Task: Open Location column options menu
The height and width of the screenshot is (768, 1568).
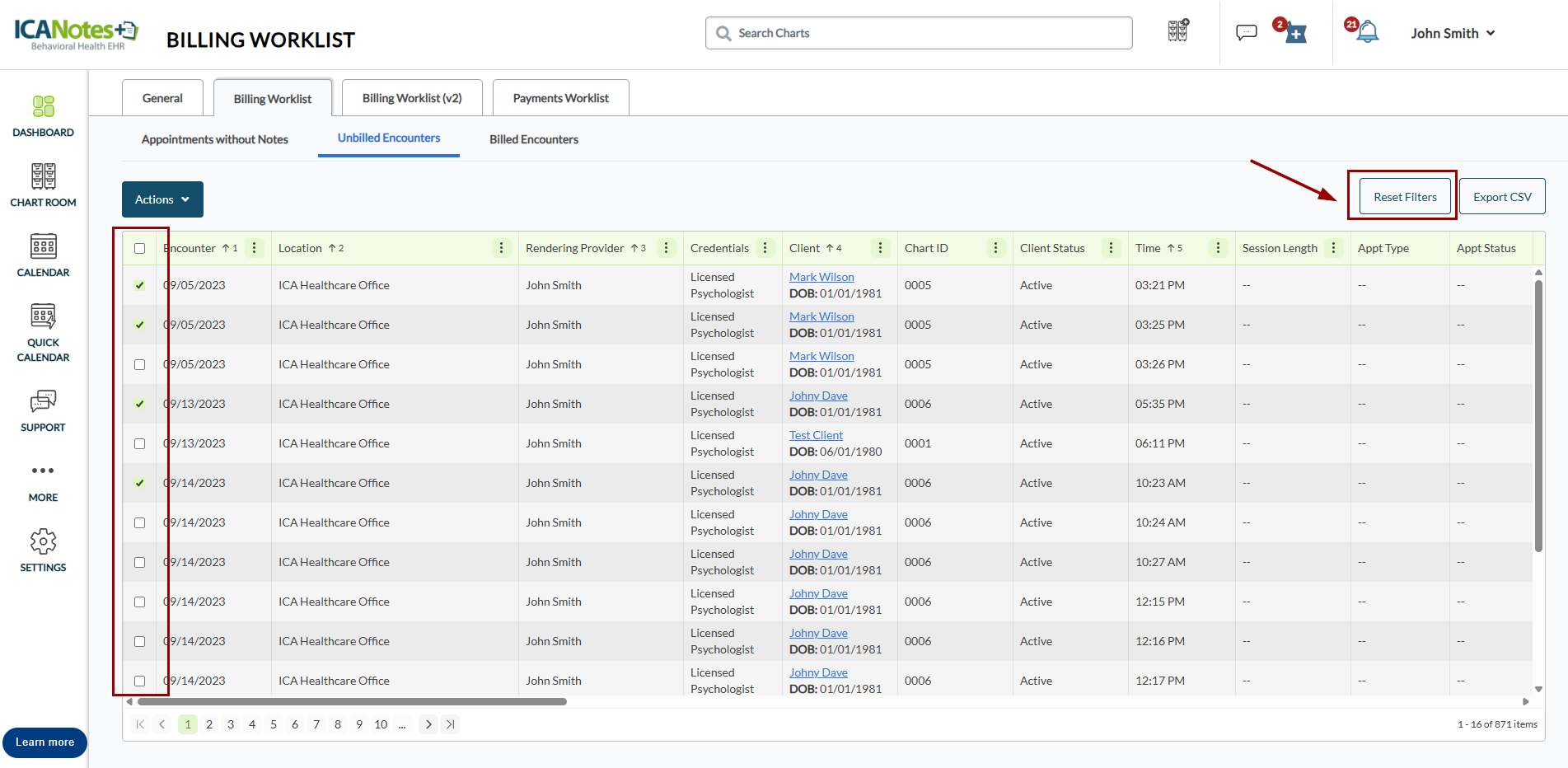Action: pos(501,248)
